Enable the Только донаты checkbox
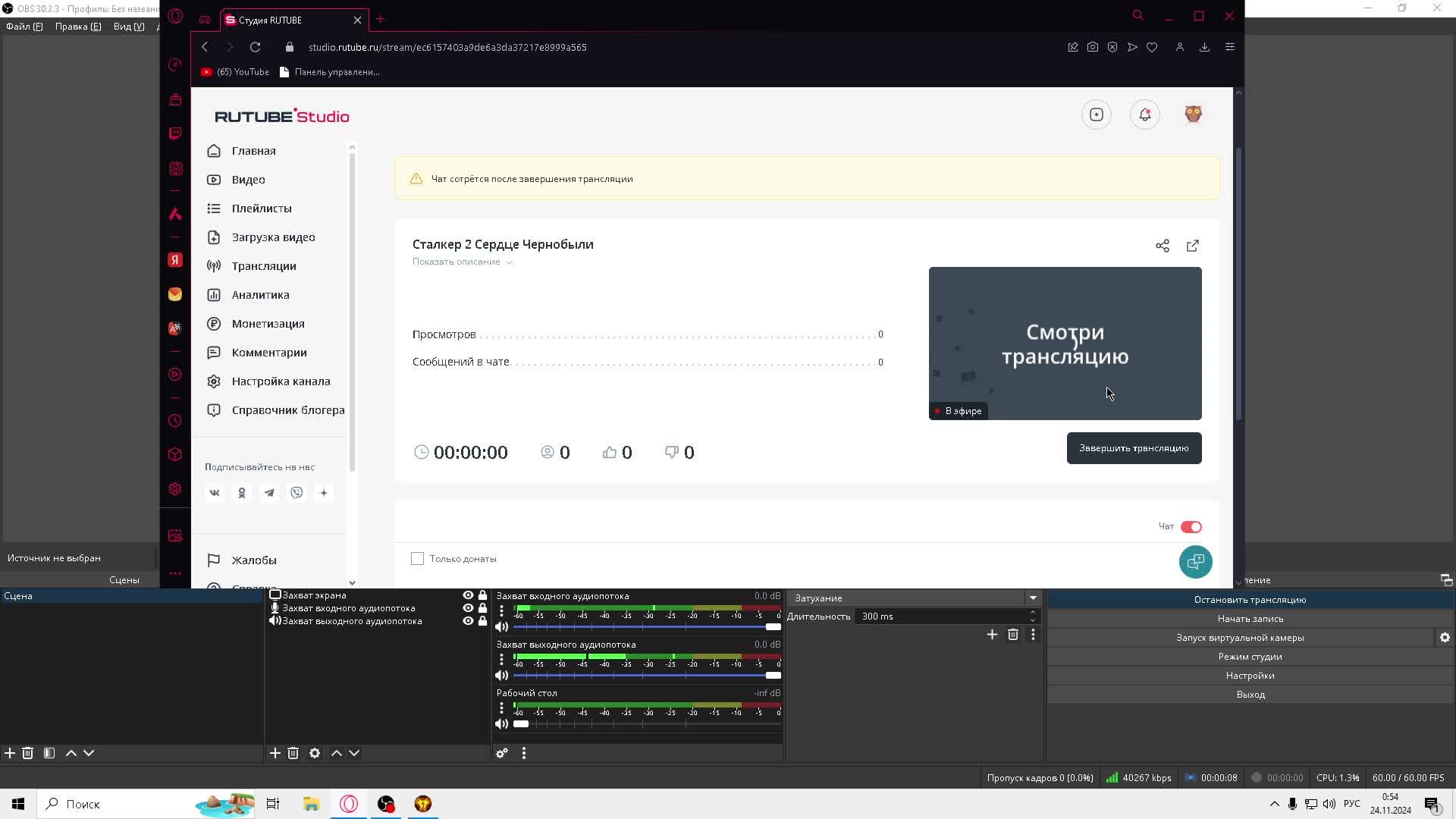Viewport: 1456px width, 819px height. 417,559
